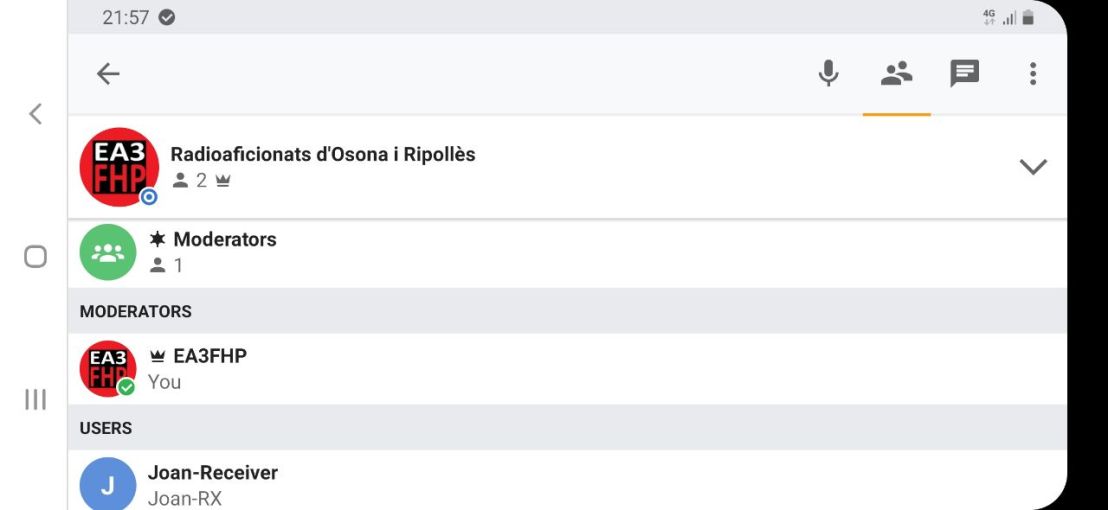The image size is (1108, 510).
Task: Open Android recent apps navigation button
Action: click(x=35, y=400)
